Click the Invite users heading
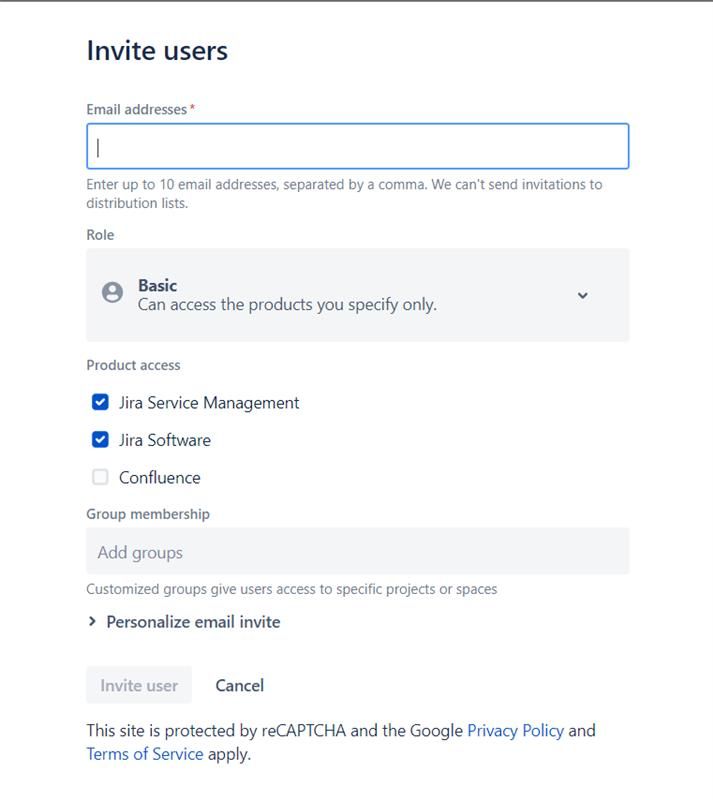This screenshot has height=800, width=713. click(157, 51)
